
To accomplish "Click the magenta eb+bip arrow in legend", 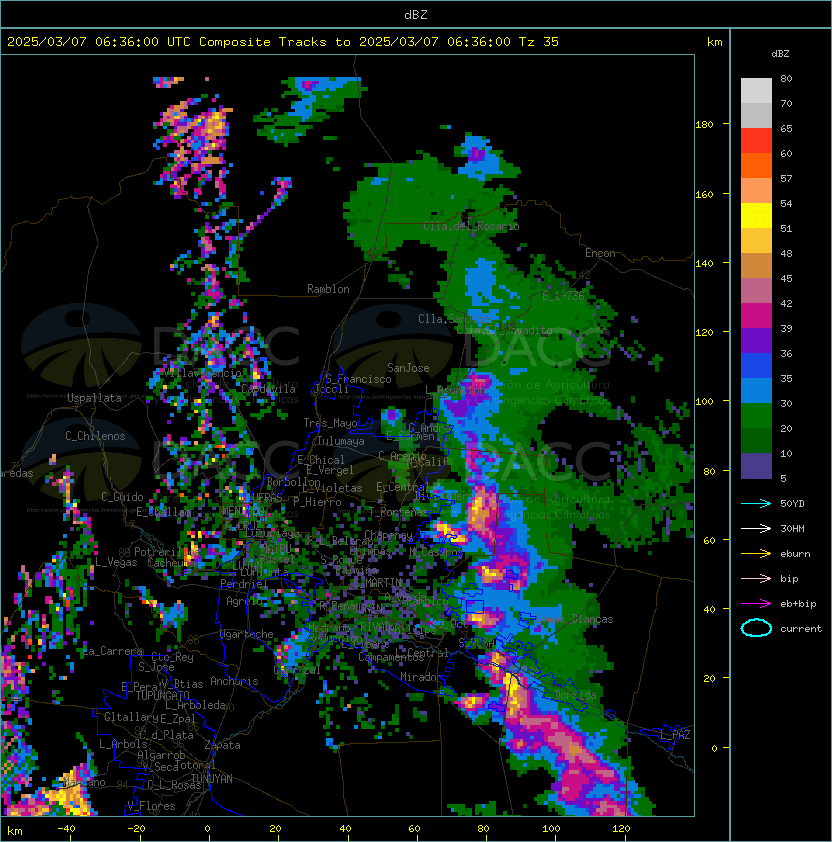I will pos(756,604).
